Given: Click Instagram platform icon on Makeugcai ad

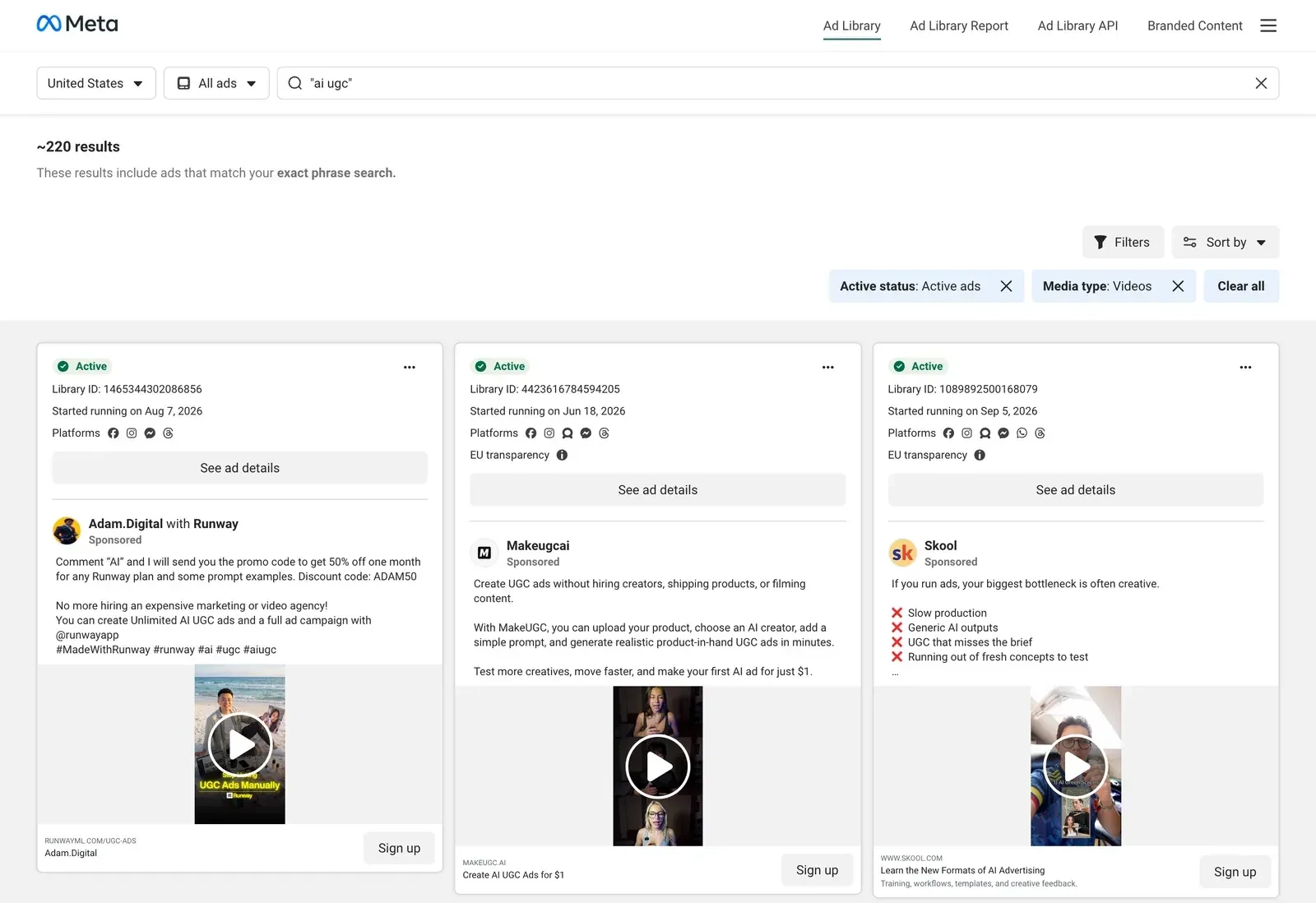Looking at the screenshot, I should [549, 433].
